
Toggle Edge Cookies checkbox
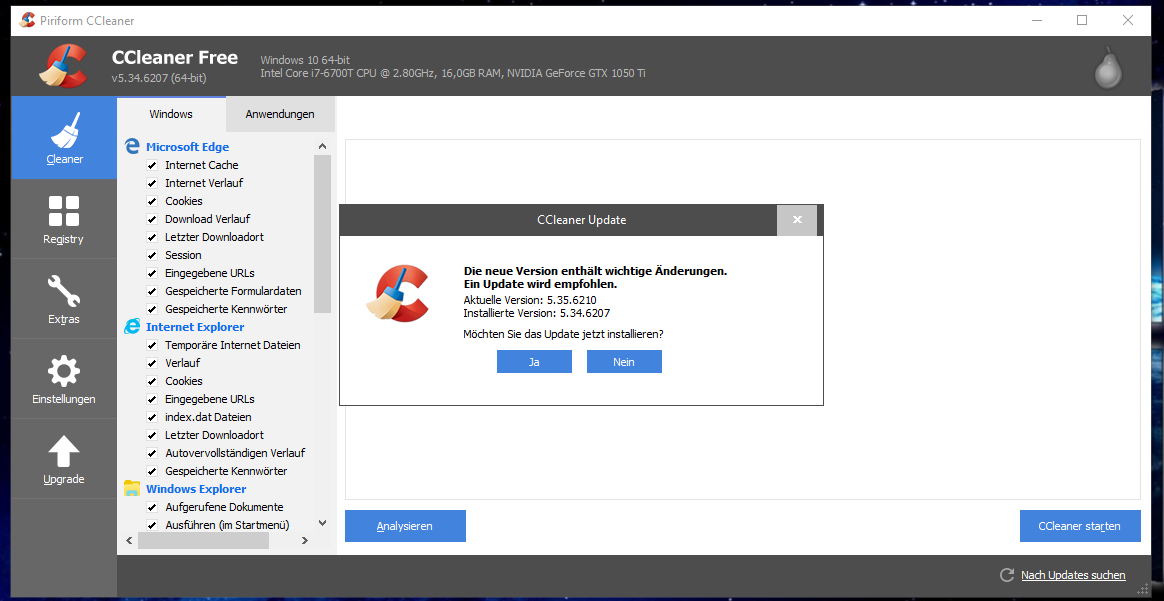151,201
